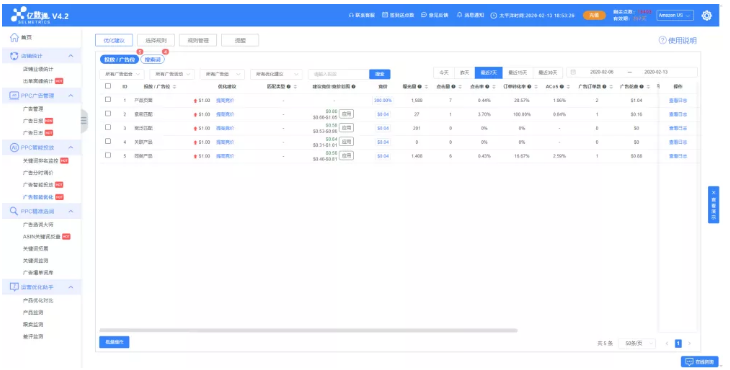Click the 2020-02-06 start date field
This screenshot has height=370, width=730.
[602, 72]
